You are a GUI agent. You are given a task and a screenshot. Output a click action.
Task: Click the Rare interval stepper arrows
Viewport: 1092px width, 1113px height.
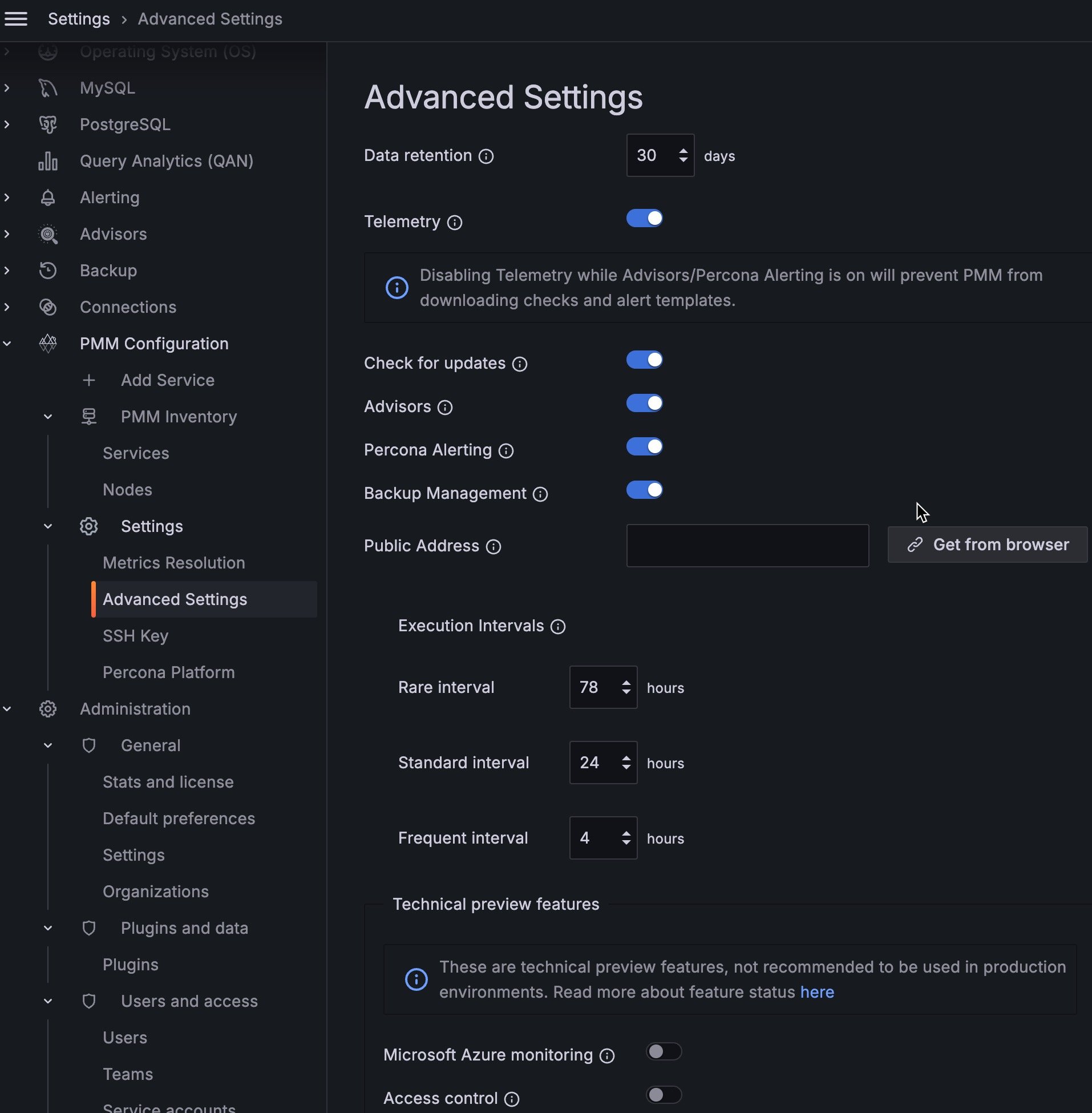626,687
